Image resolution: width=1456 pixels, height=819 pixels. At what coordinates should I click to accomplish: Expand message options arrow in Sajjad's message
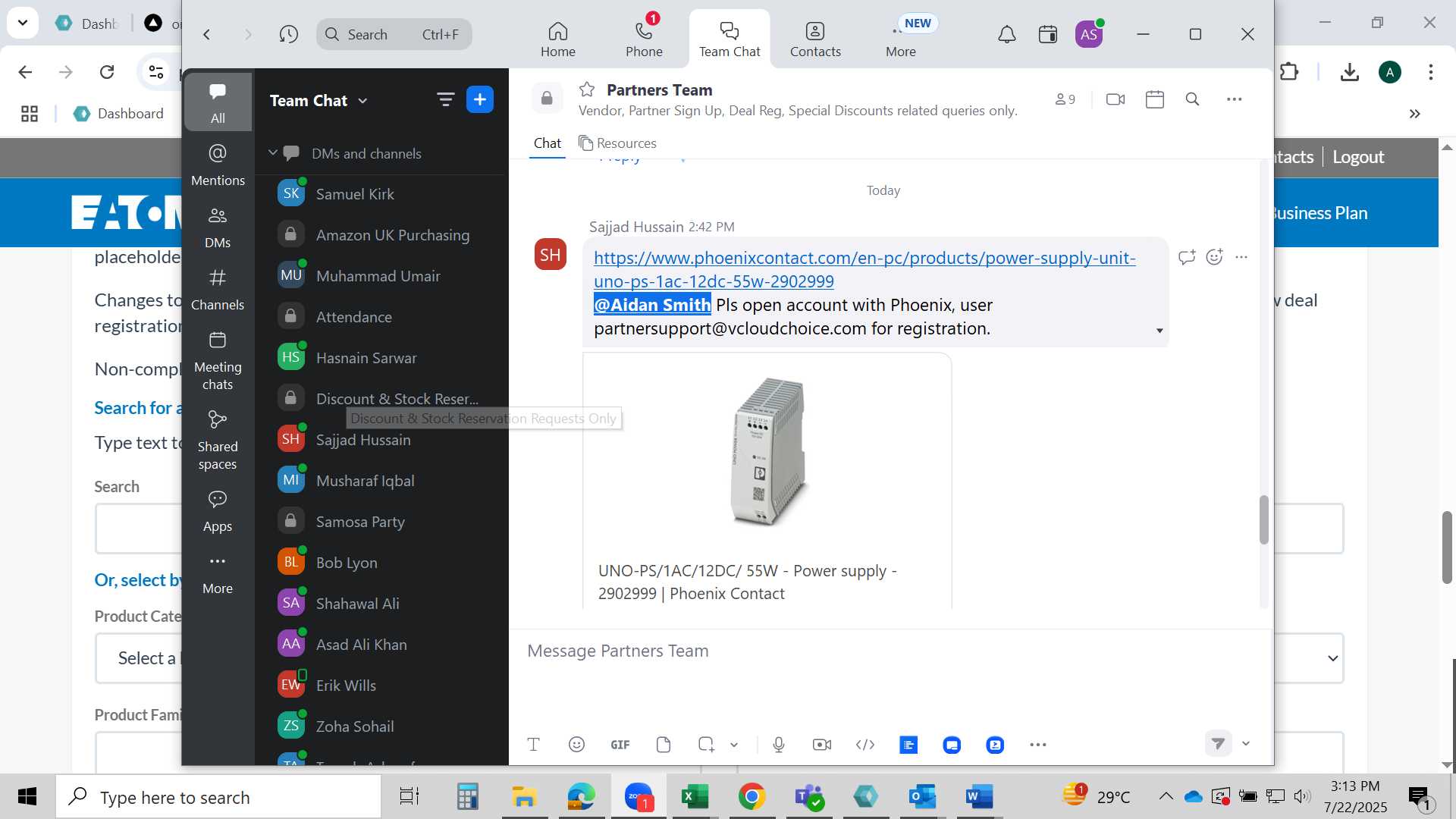1159,331
